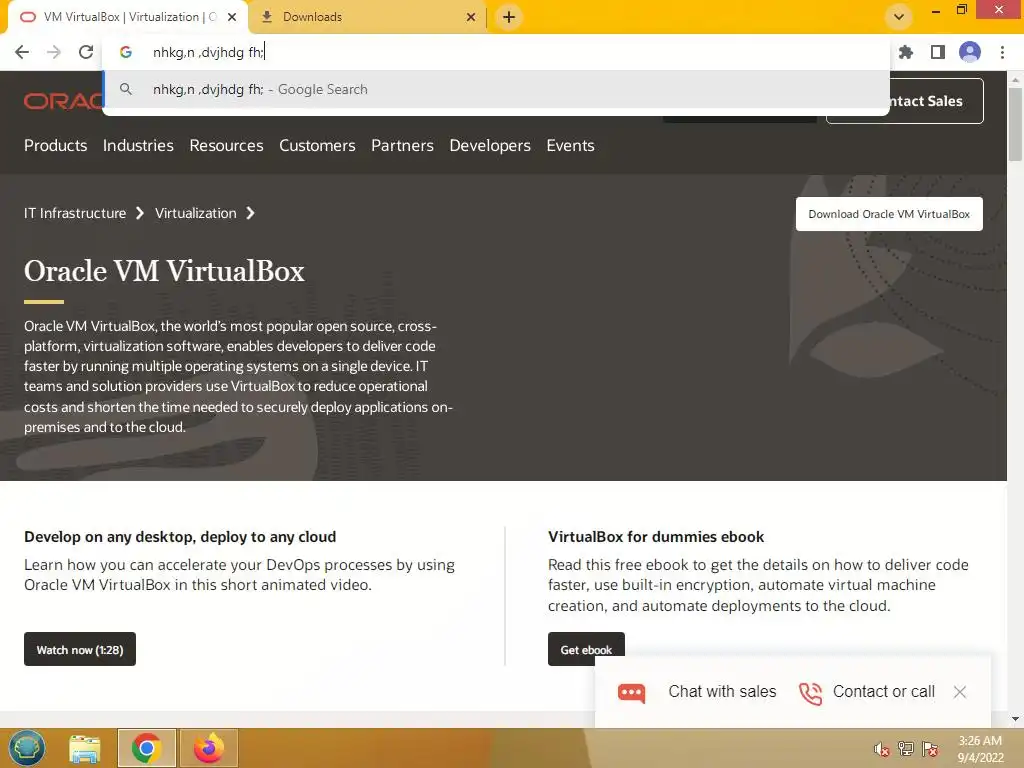Switch to the Downloads tab

click(368, 17)
